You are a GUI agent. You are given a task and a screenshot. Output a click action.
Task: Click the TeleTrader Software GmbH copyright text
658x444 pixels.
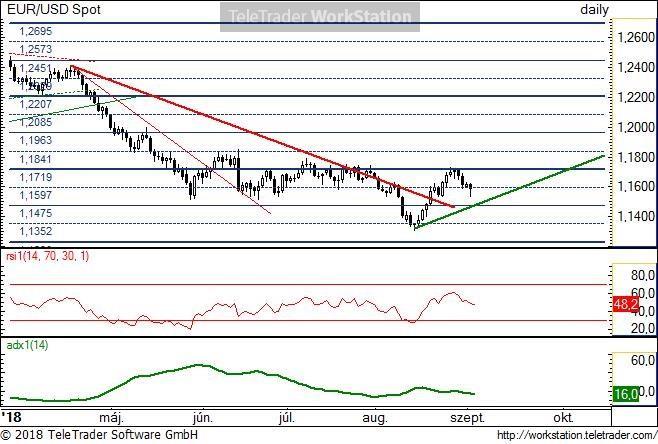click(x=99, y=434)
